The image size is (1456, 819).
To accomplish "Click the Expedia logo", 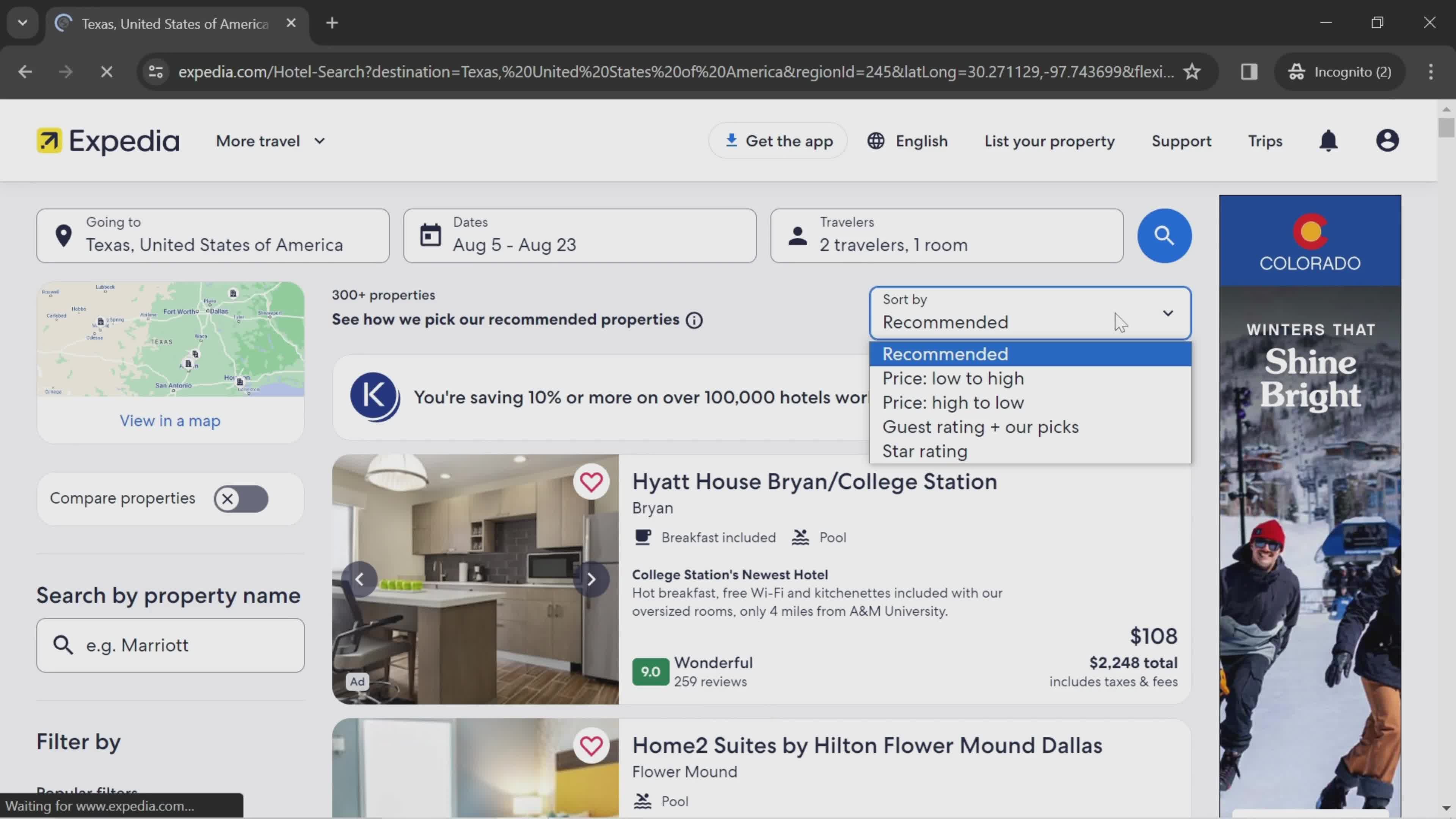I will pyautogui.click(x=108, y=141).
